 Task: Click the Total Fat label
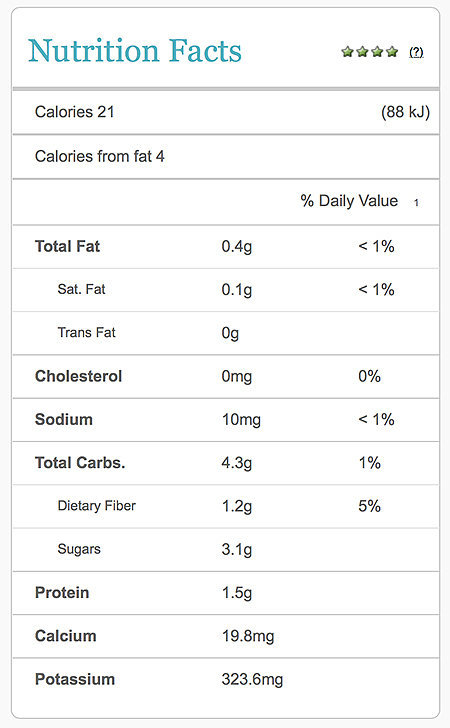pos(67,246)
